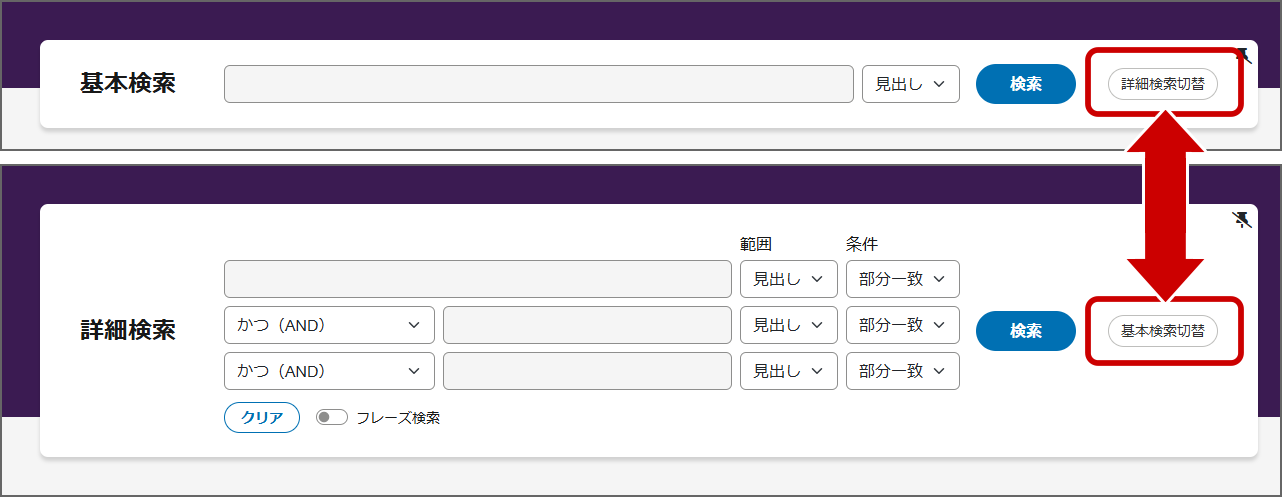Screen dimensions: 1282x503
Task: Open the second row 見出し range dropdown in advanced search
Action: click(788, 325)
